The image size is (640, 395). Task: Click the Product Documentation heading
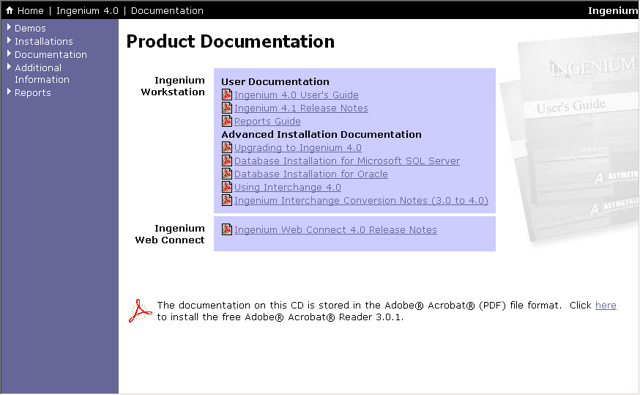point(230,42)
